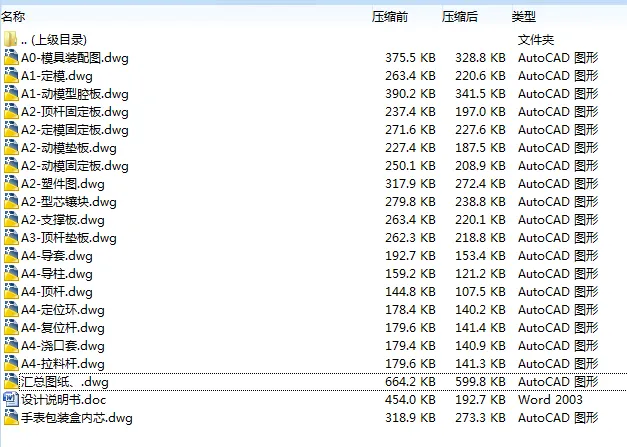Click the 144.8 KB original size value

click(x=410, y=292)
